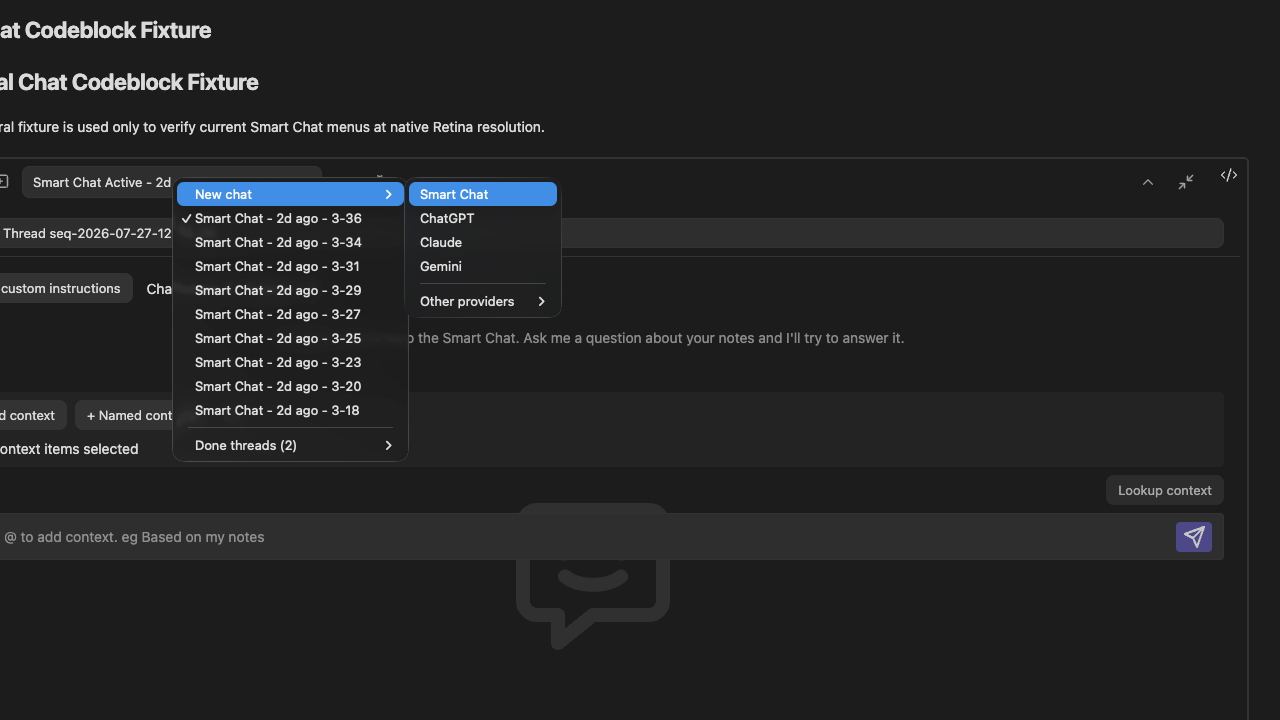Open the code view icon
This screenshot has width=1280, height=720.
tap(1229, 175)
